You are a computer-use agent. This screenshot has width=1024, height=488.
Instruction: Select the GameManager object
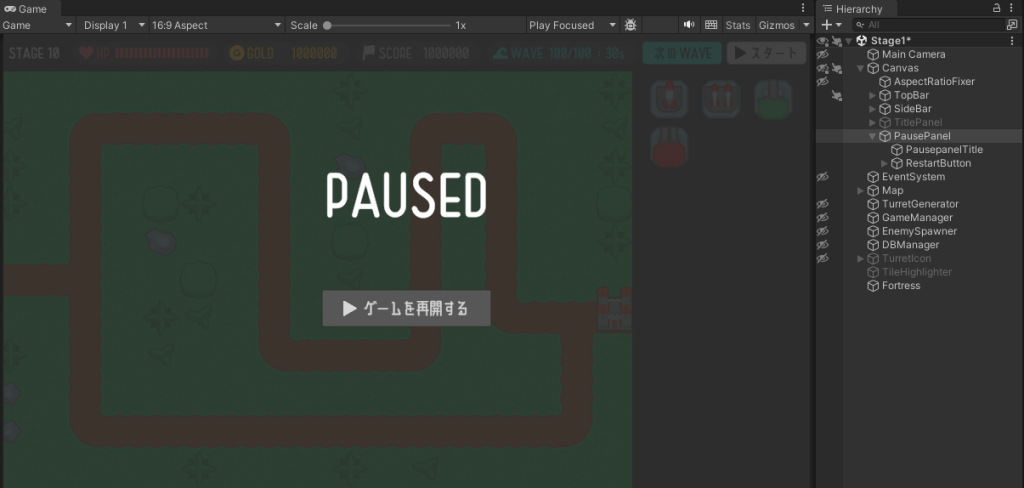[917, 218]
